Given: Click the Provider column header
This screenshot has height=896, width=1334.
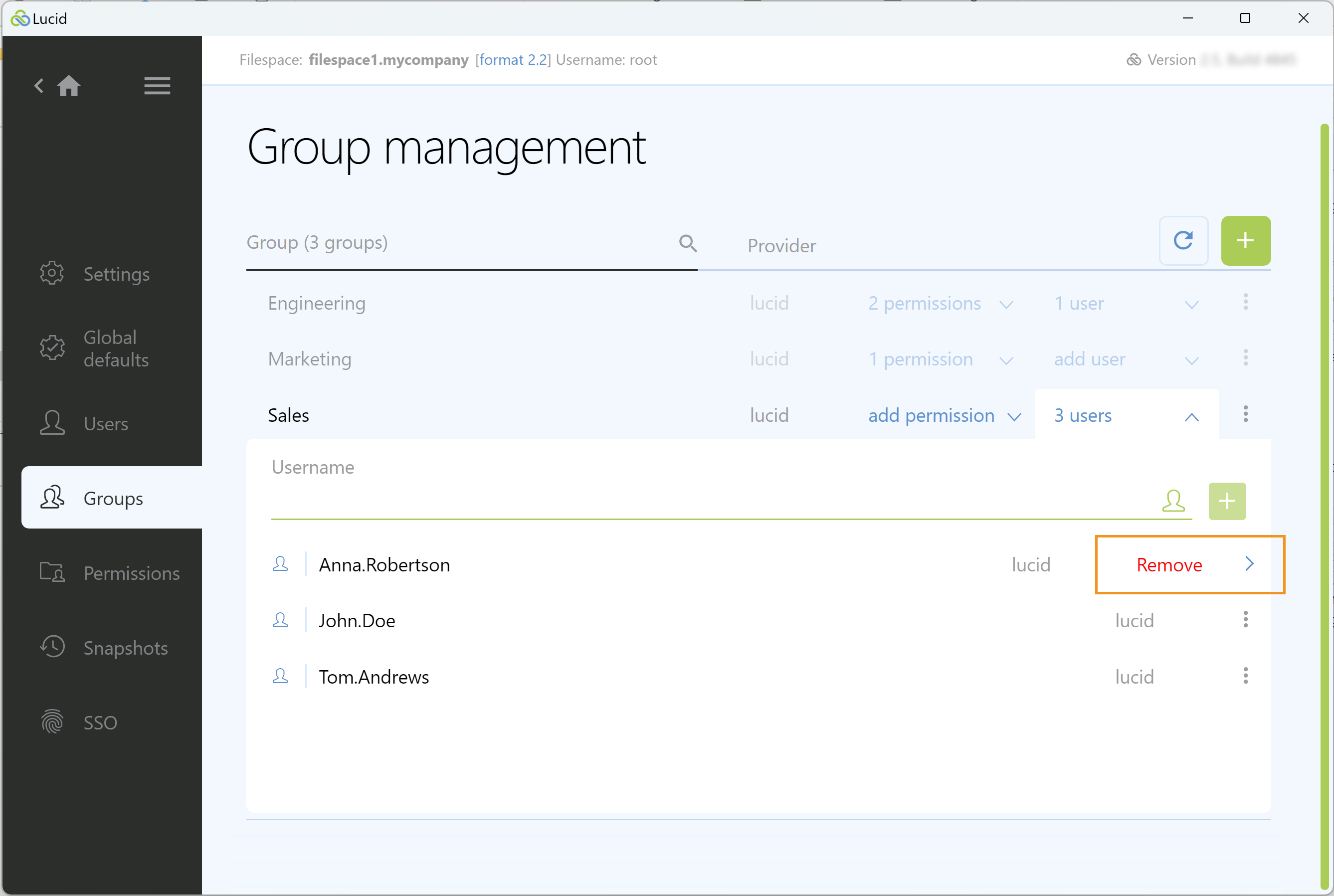Looking at the screenshot, I should 781,246.
